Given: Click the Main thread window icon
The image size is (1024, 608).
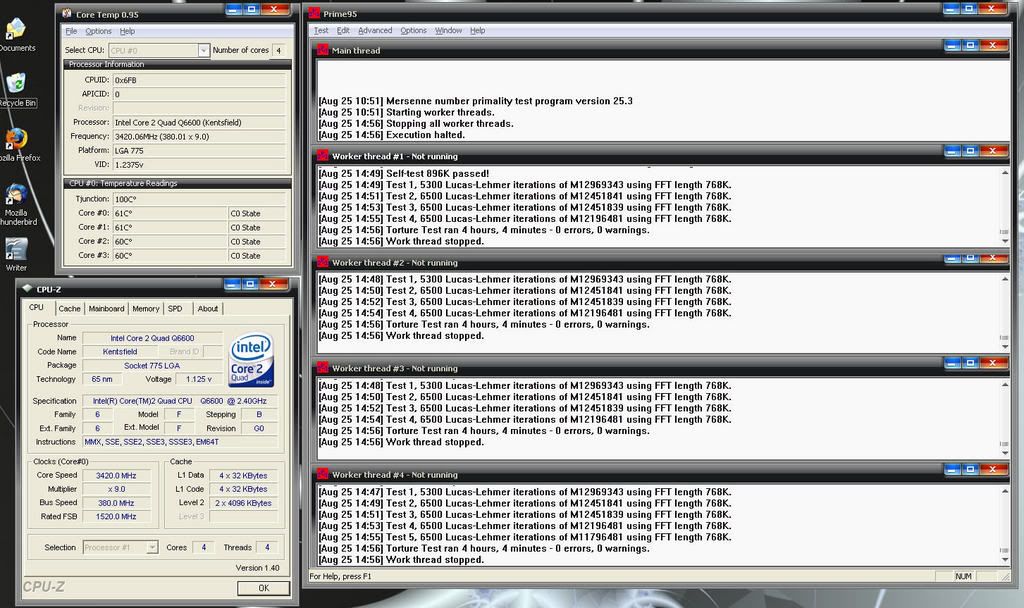Looking at the screenshot, I should (x=323, y=50).
